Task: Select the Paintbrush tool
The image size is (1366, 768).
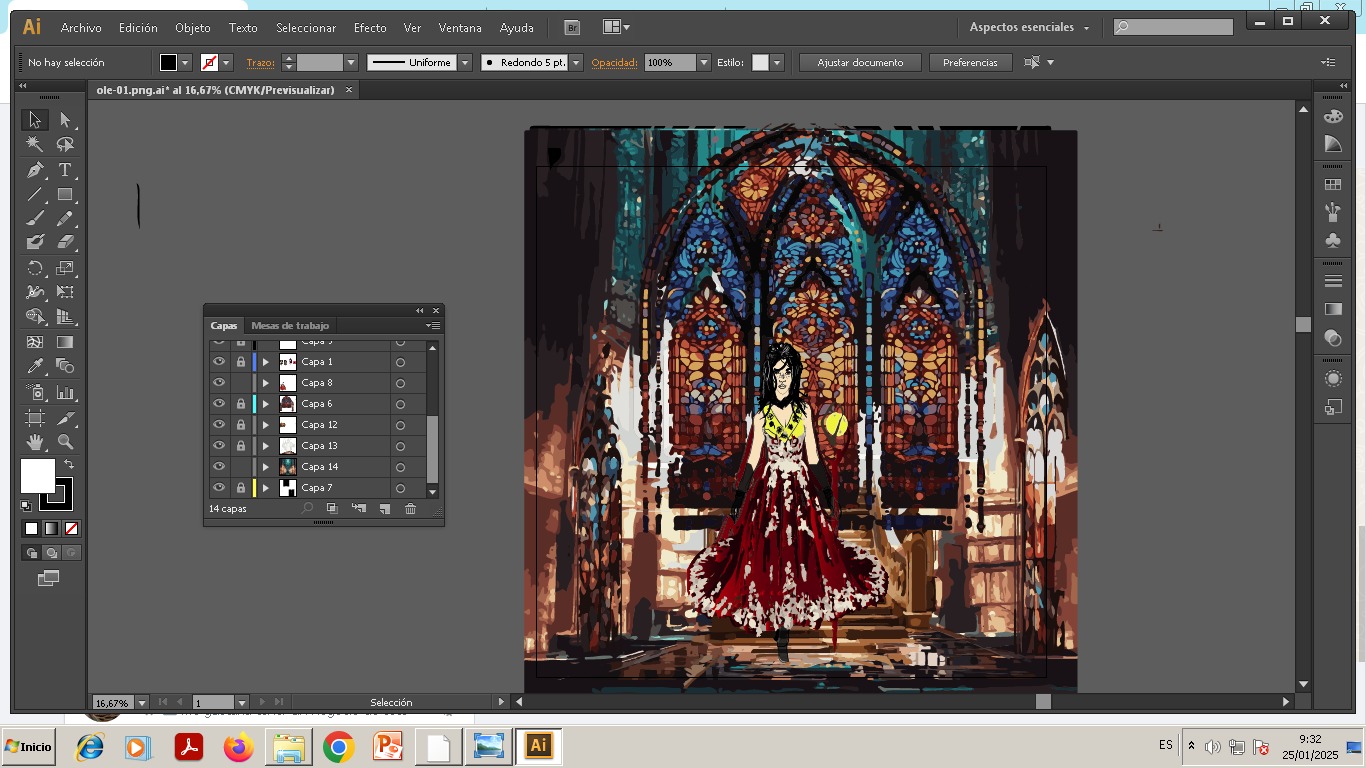Action: 34,219
